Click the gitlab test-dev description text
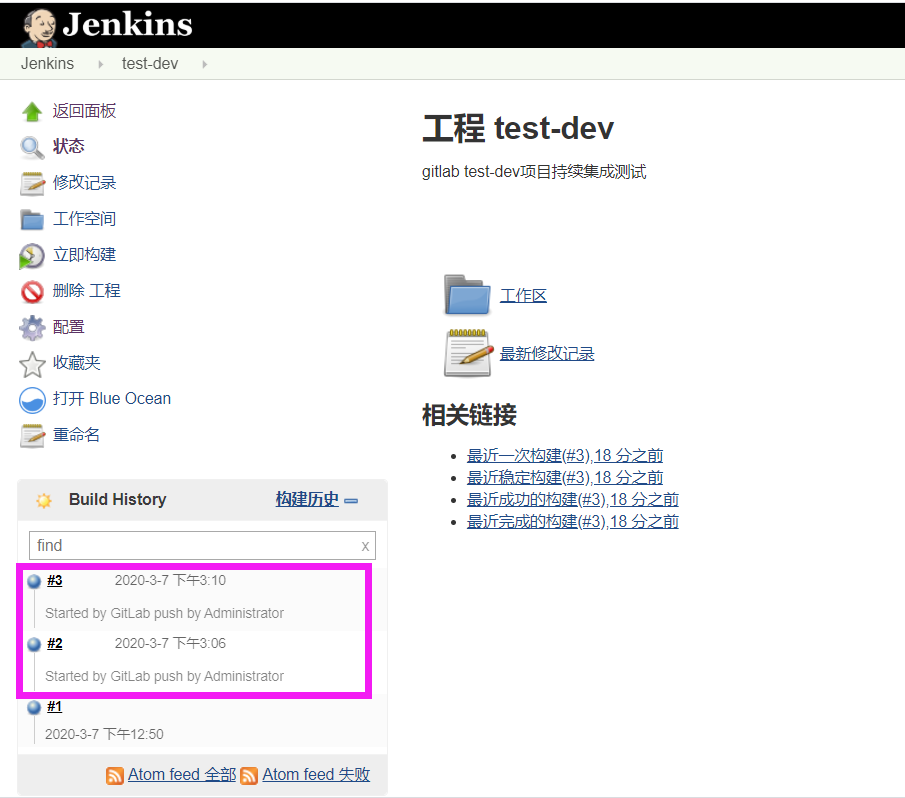 click(534, 172)
